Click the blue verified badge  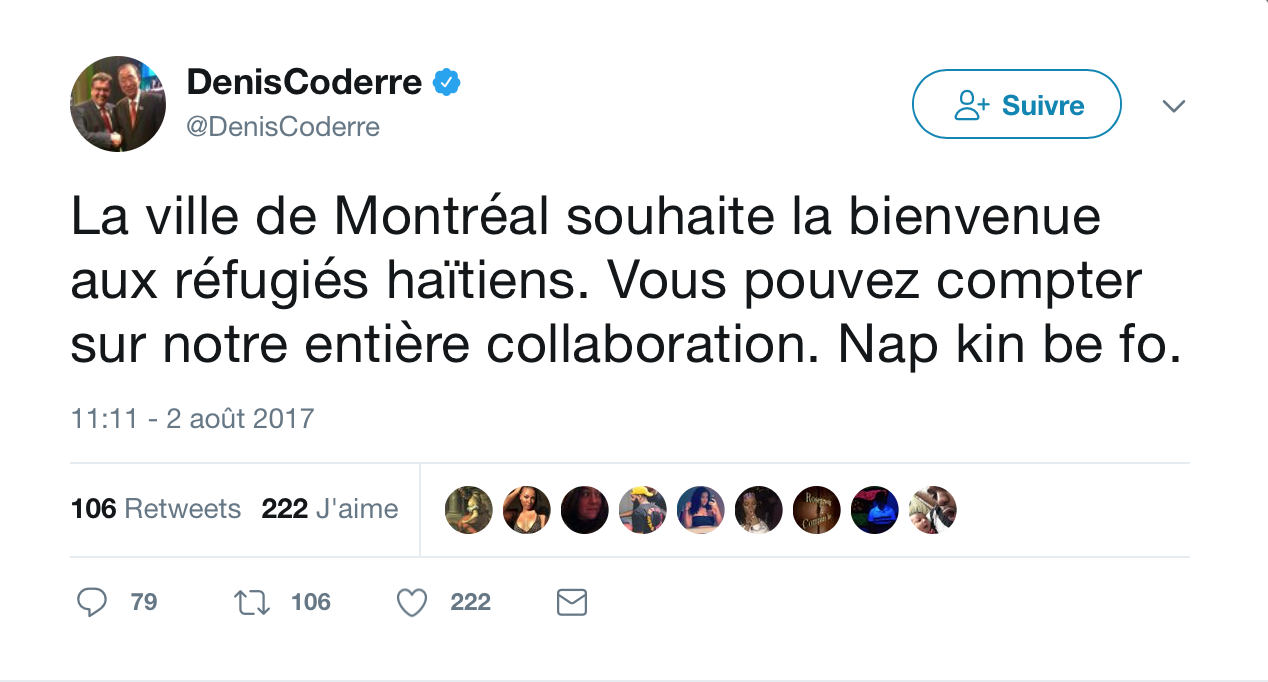pos(446,83)
